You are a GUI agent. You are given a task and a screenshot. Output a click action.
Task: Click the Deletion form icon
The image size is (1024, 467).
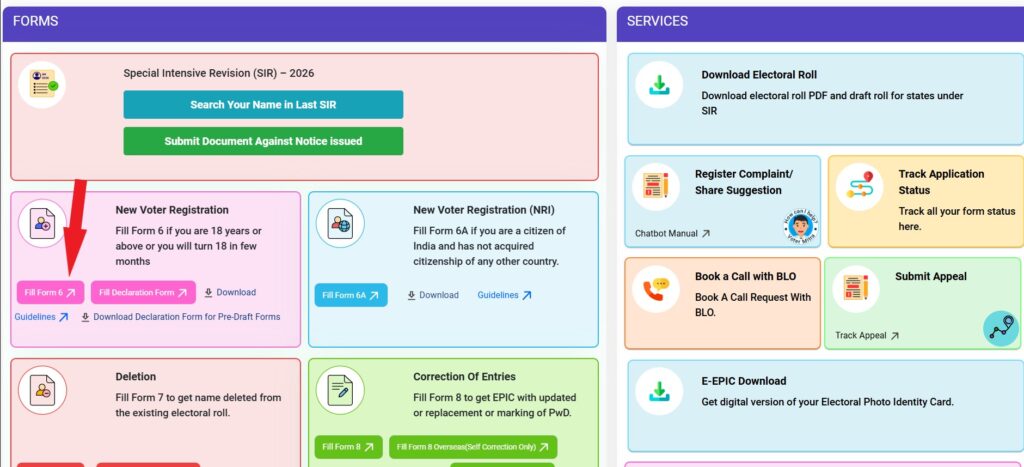43,390
